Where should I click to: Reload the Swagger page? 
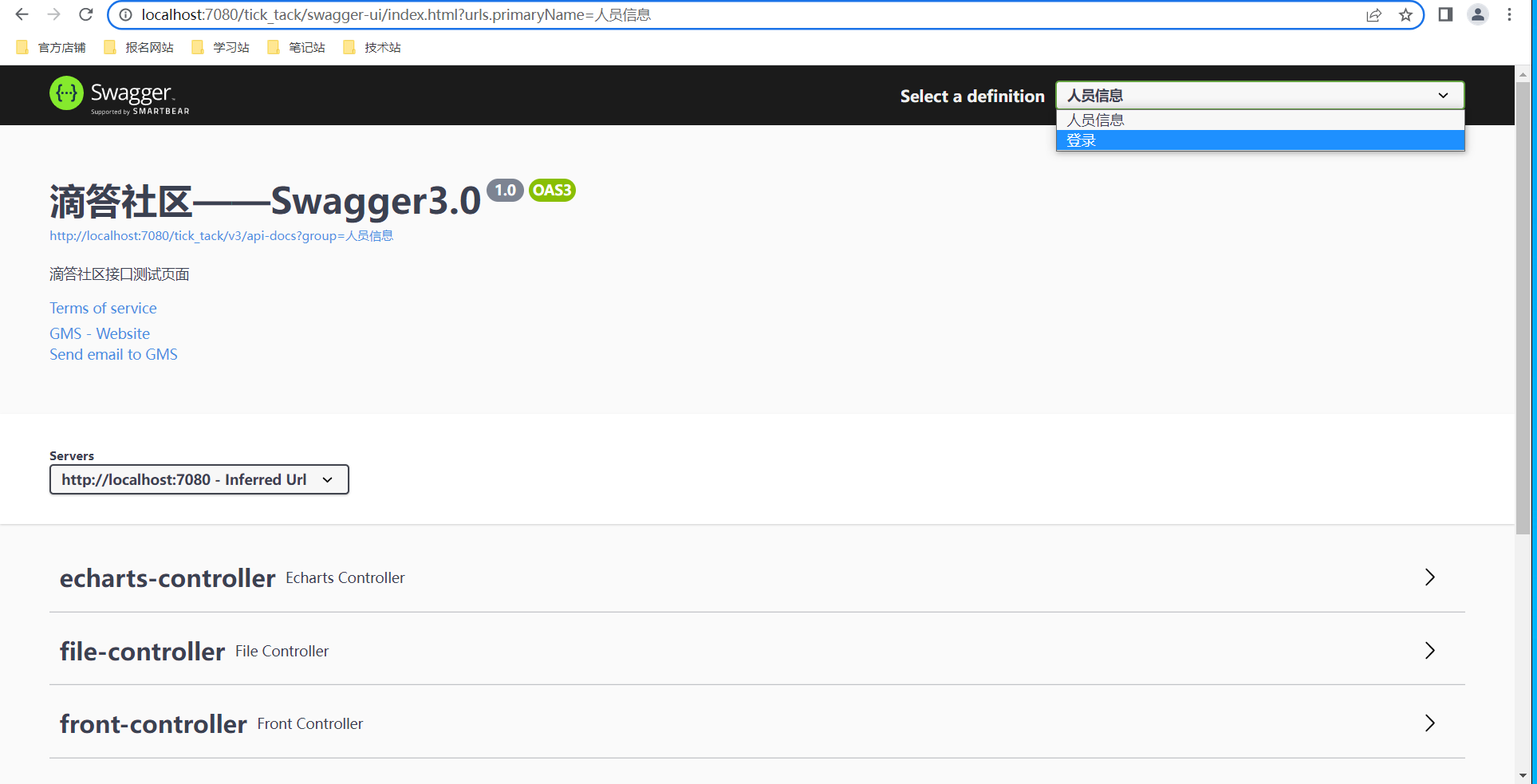coord(86,14)
